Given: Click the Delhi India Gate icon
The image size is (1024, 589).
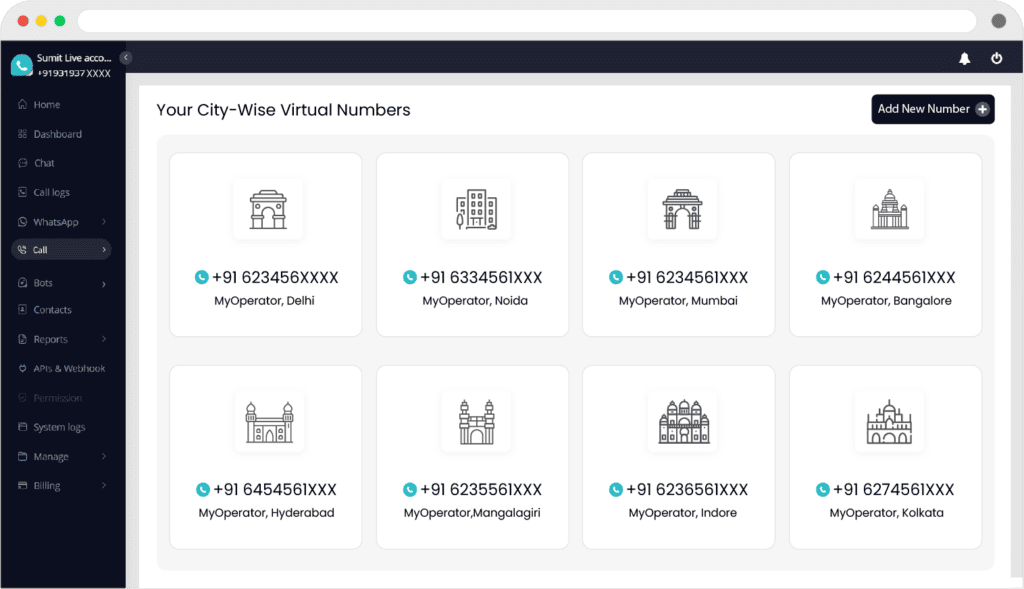Looking at the screenshot, I should pos(268,210).
